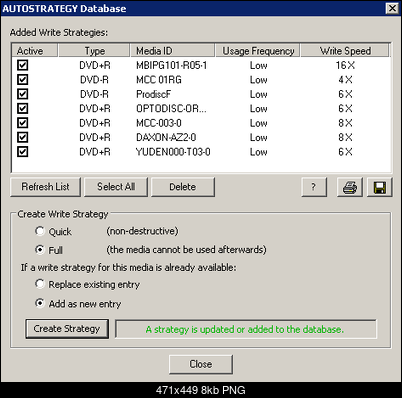Image resolution: width=402 pixels, height=398 pixels.
Task: Choose Replace existing entry option
Action: click(x=40, y=284)
